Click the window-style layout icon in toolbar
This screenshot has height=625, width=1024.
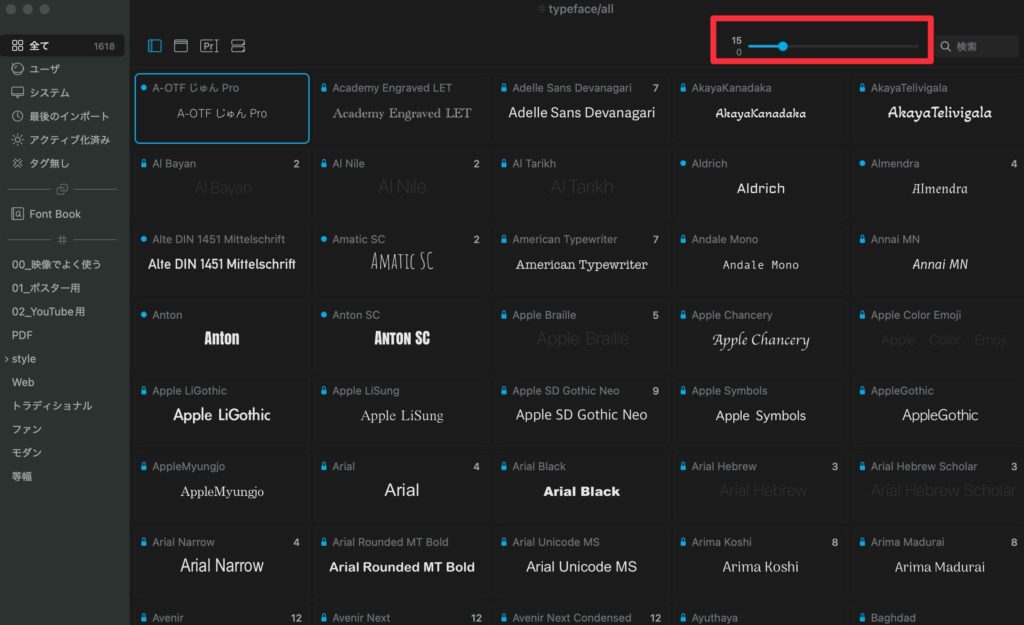pyautogui.click(x=181, y=46)
